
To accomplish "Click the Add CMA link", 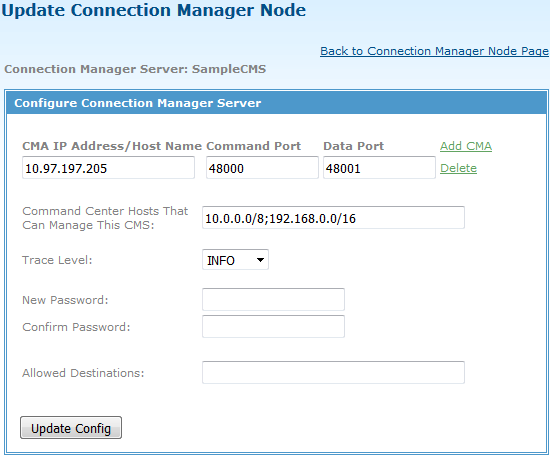I will (x=466, y=146).
